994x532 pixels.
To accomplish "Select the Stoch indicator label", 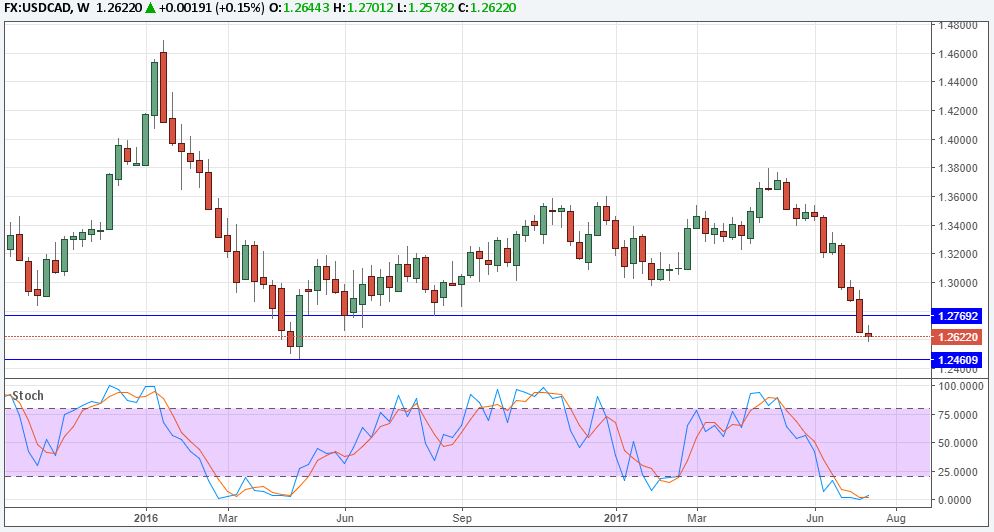I will pyautogui.click(x=28, y=396).
